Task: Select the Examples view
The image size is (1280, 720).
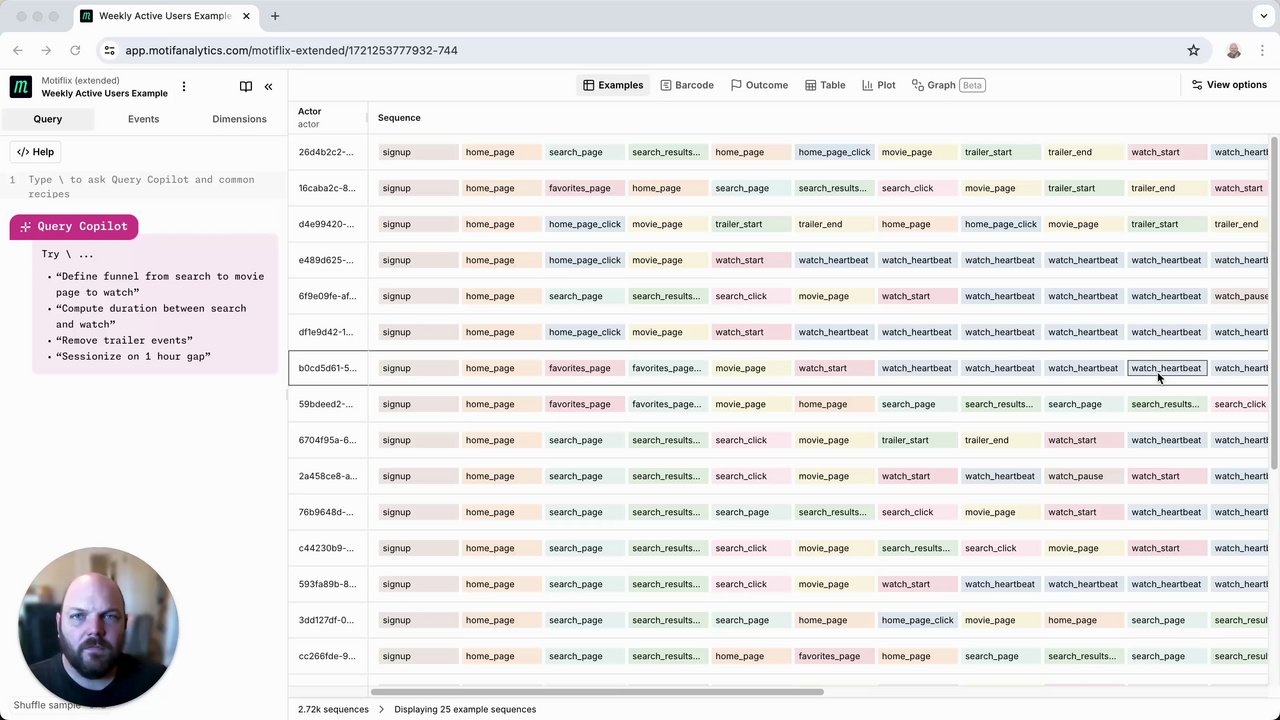Action: coord(613,85)
